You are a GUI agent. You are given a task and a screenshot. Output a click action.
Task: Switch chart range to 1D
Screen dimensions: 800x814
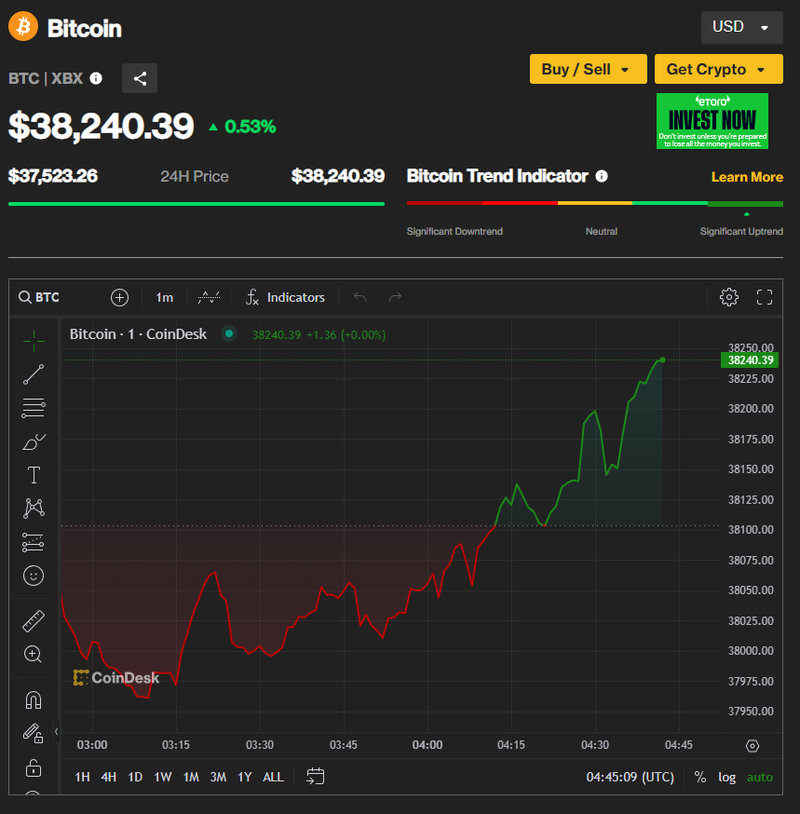coord(135,777)
